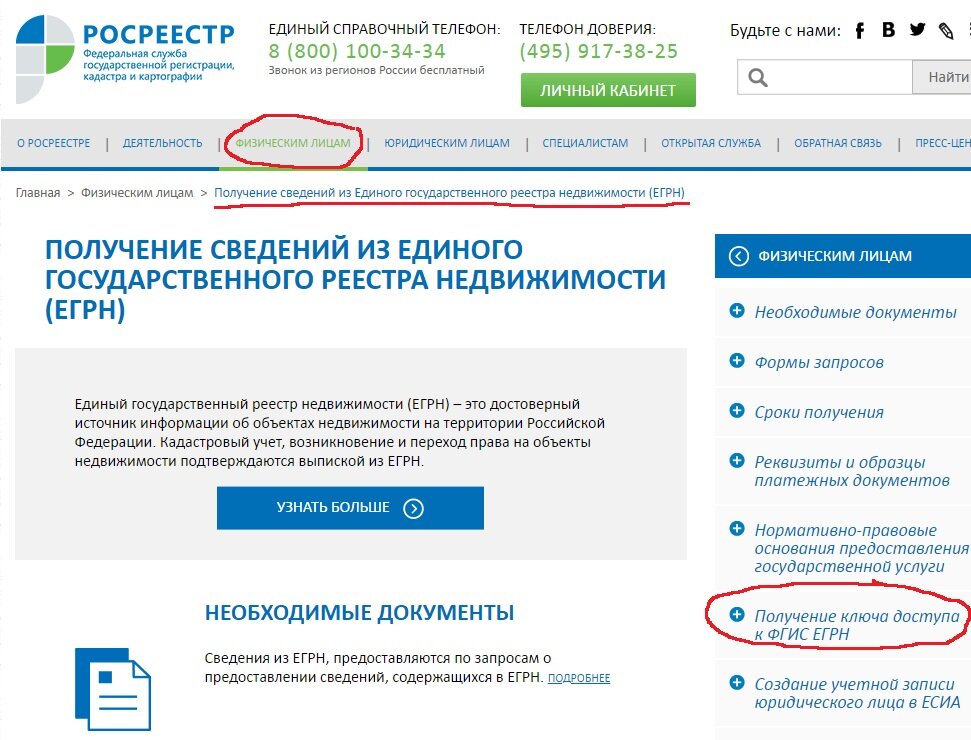Image resolution: width=971 pixels, height=740 pixels.
Task: Click the document icon near Необходимые документы
Action: click(x=113, y=689)
